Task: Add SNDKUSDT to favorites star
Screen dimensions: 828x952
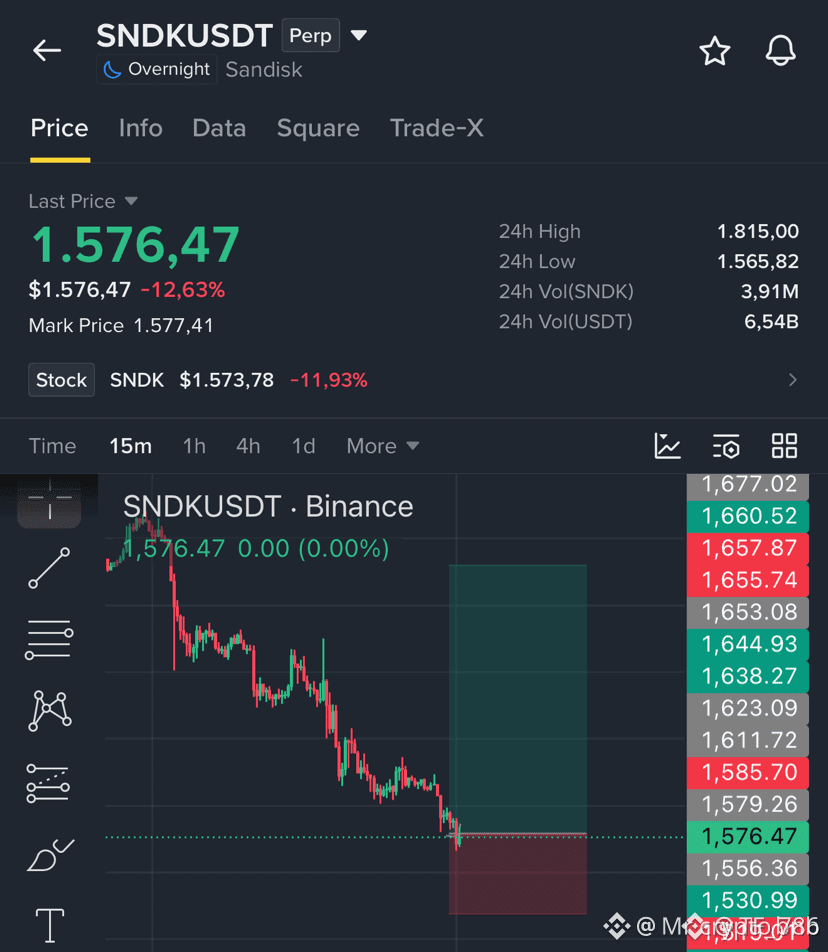Action: tap(714, 50)
